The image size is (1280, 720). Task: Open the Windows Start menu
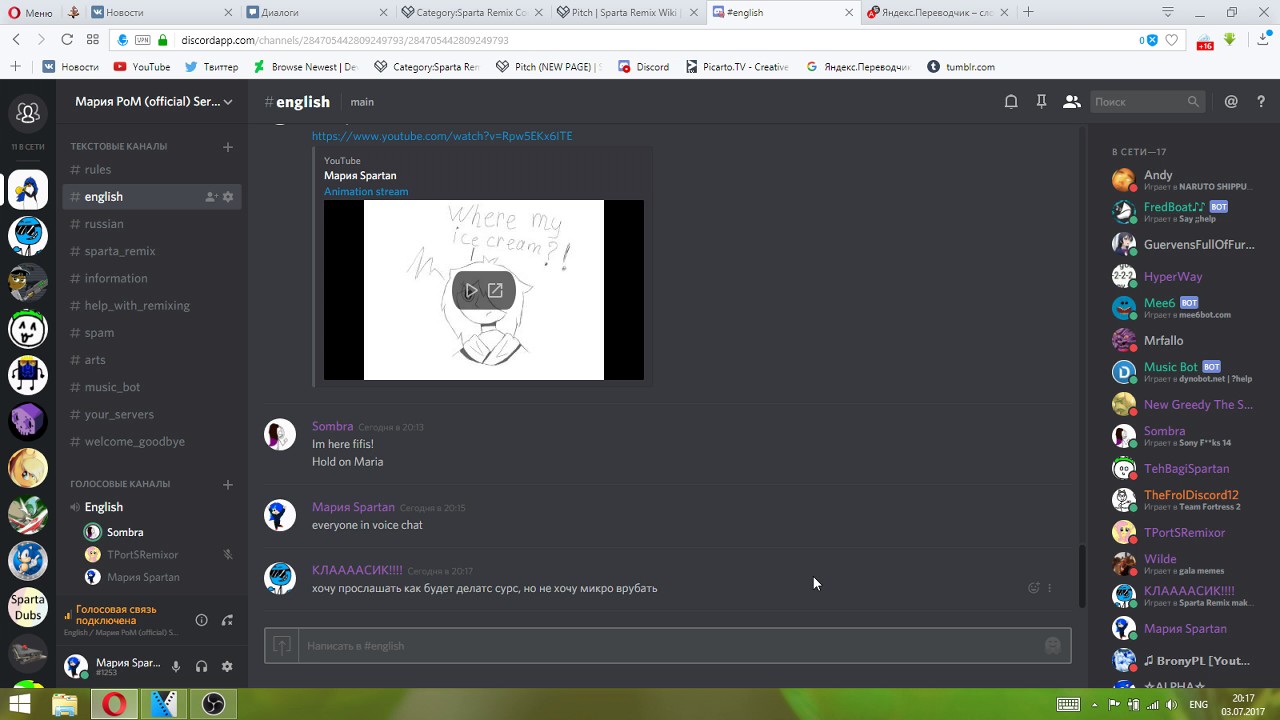[x=19, y=704]
